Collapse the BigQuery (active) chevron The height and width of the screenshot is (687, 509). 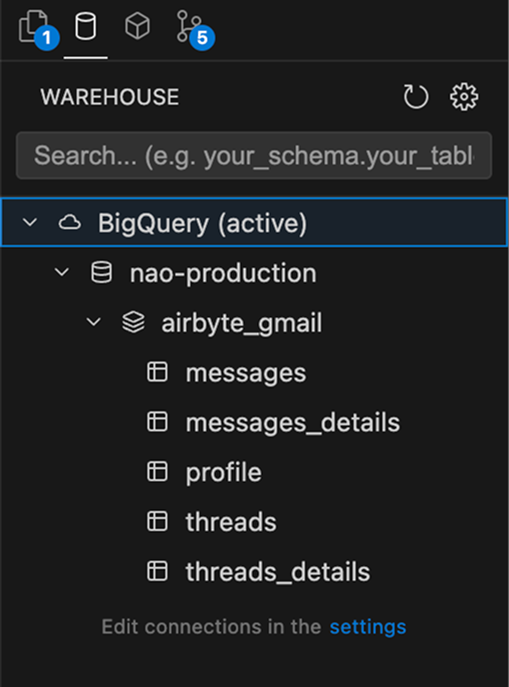click(30, 223)
